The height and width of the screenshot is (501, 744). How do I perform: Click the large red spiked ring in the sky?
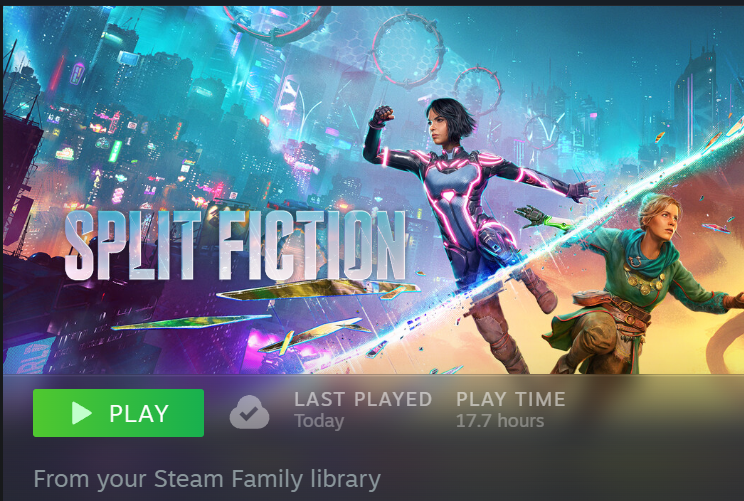click(408, 50)
